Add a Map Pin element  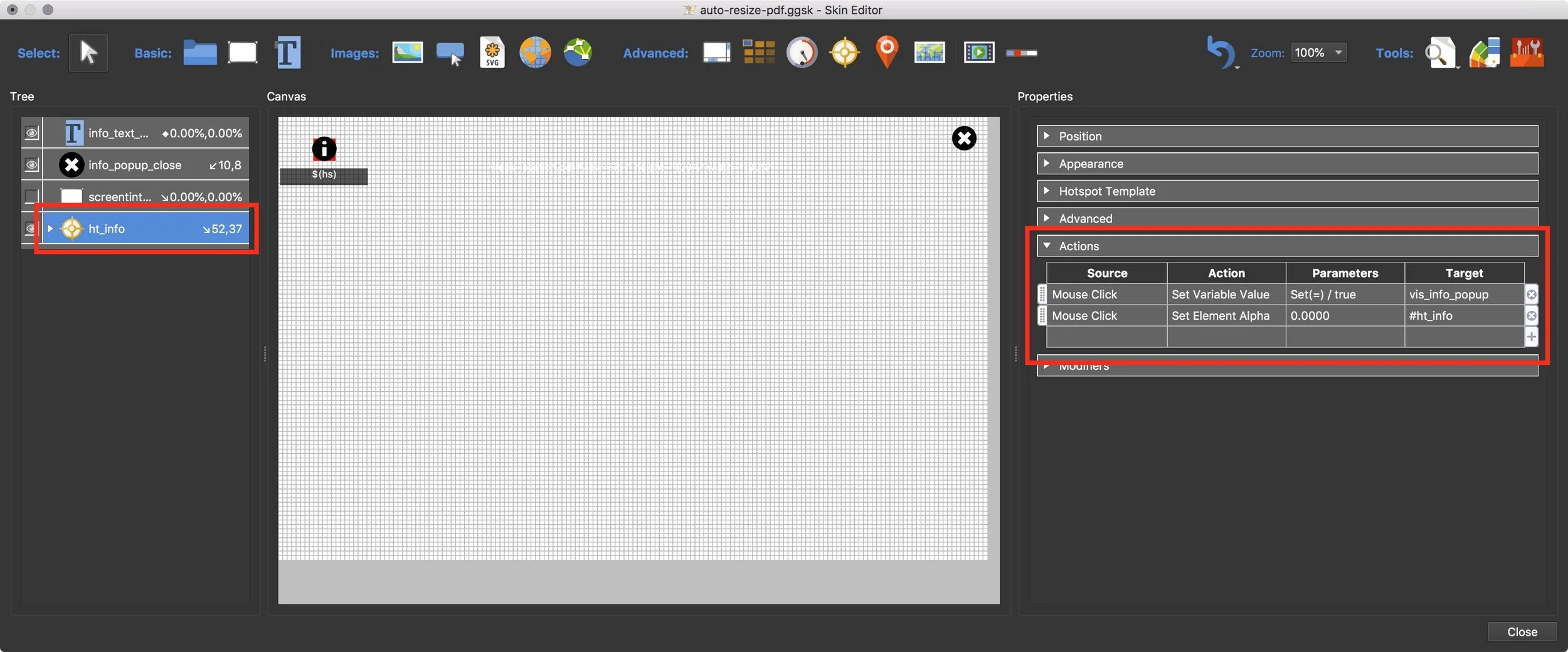point(887,53)
